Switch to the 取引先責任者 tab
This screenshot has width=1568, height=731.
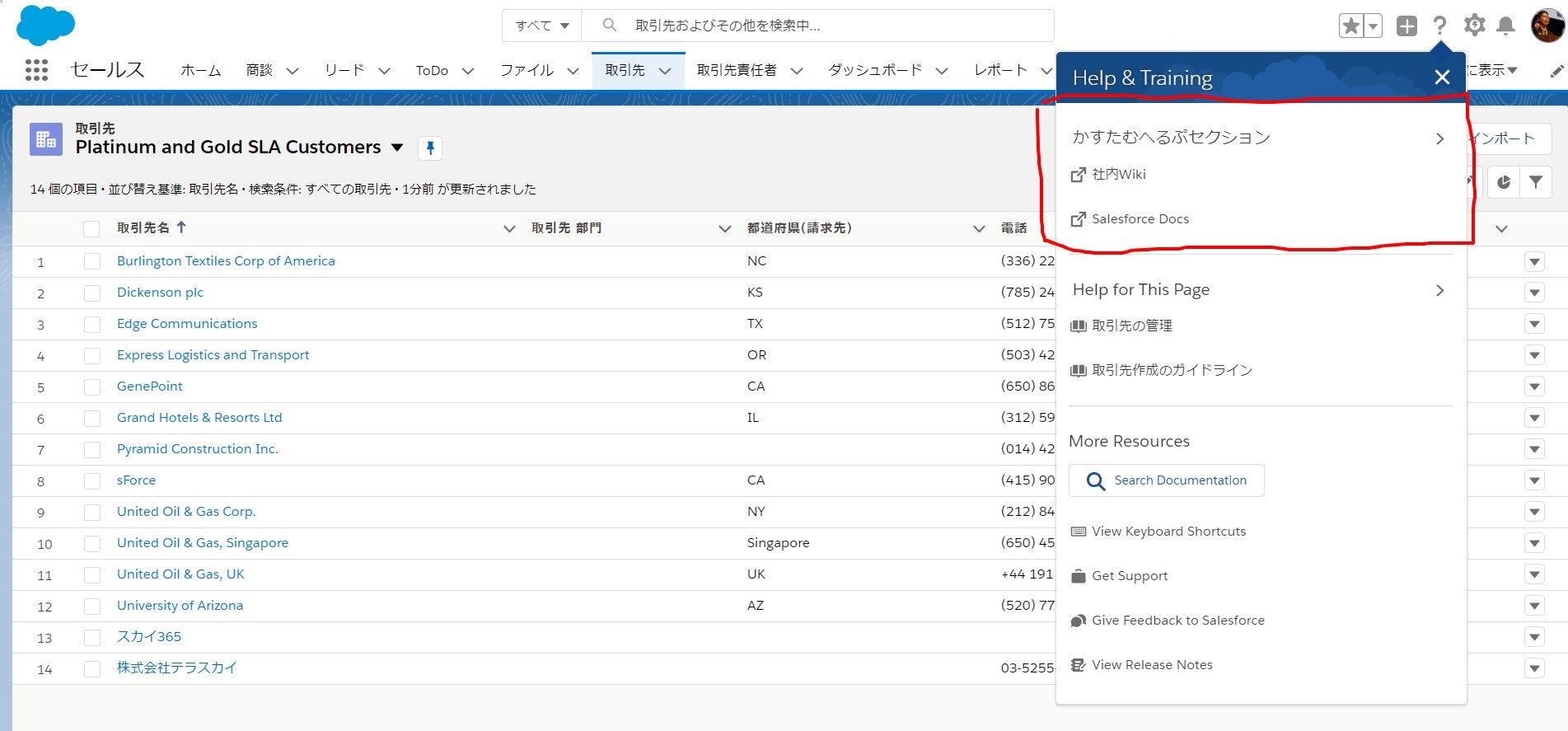[x=737, y=70]
